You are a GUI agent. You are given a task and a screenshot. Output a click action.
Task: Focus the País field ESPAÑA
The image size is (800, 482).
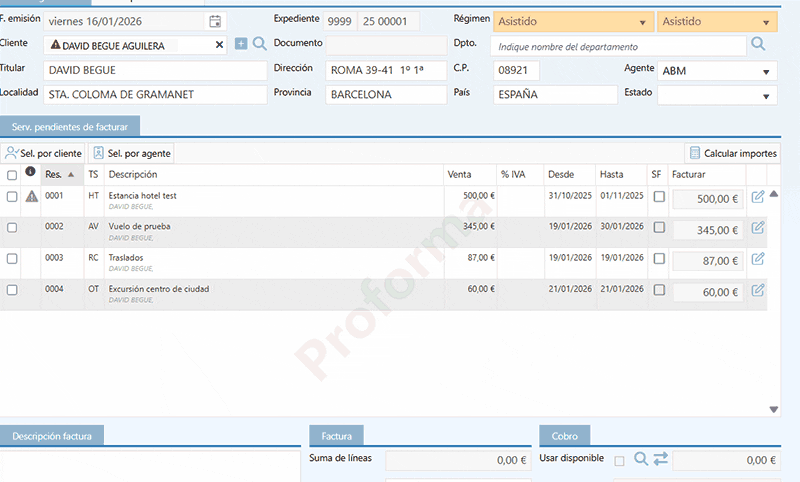tap(555, 95)
